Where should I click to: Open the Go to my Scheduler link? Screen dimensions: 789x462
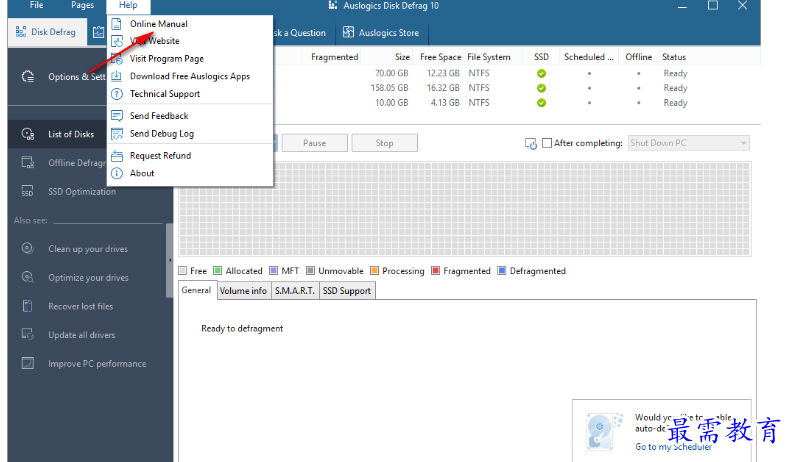click(673, 447)
